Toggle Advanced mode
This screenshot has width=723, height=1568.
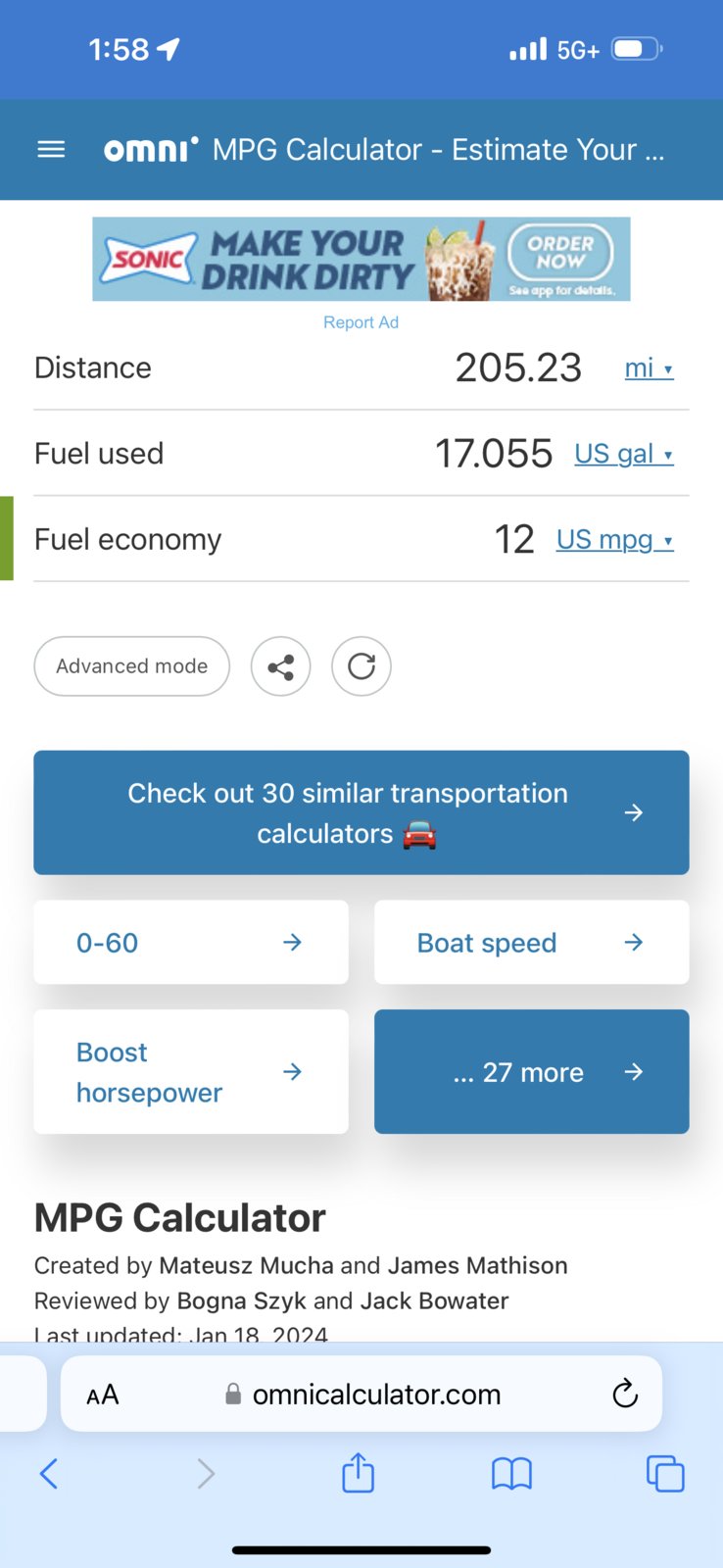(x=132, y=666)
